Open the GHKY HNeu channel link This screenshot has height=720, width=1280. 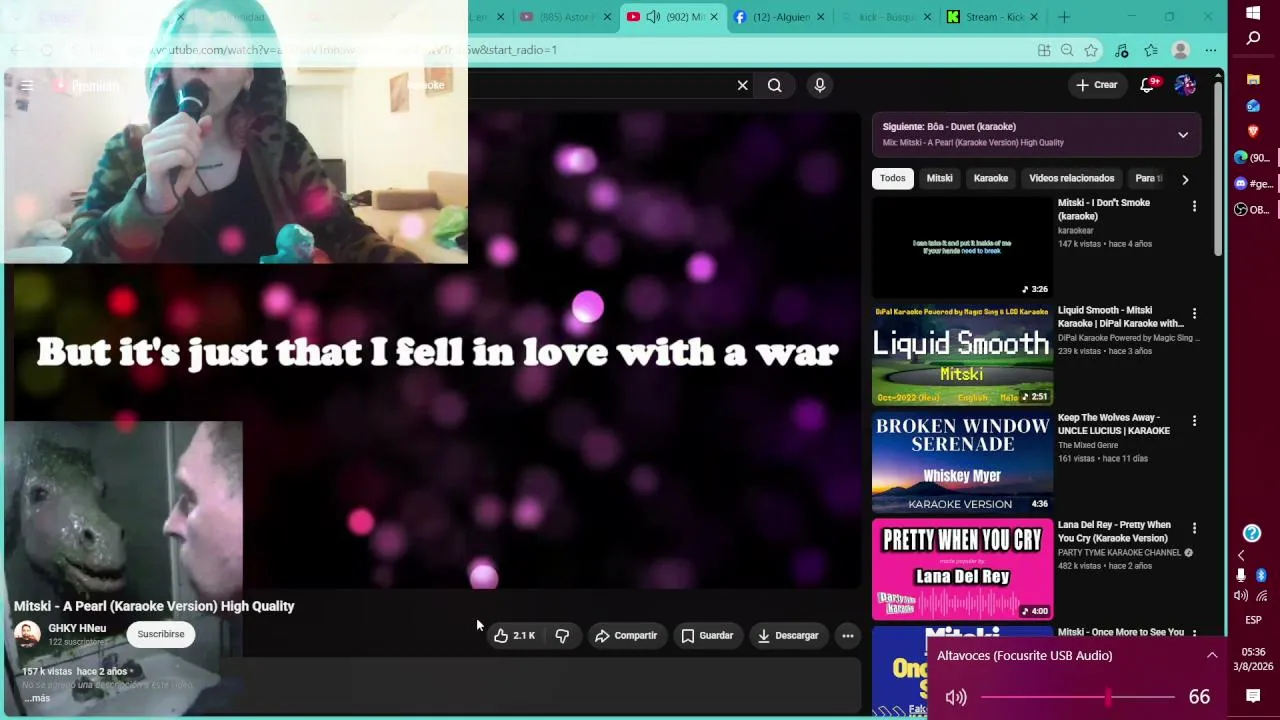[77, 628]
